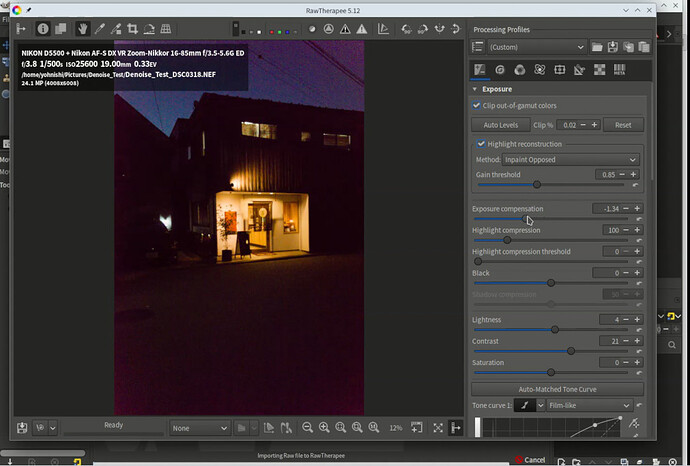Select the Hand navigation tool
This screenshot has height=466, width=690.
pyautogui.click(x=82, y=29)
